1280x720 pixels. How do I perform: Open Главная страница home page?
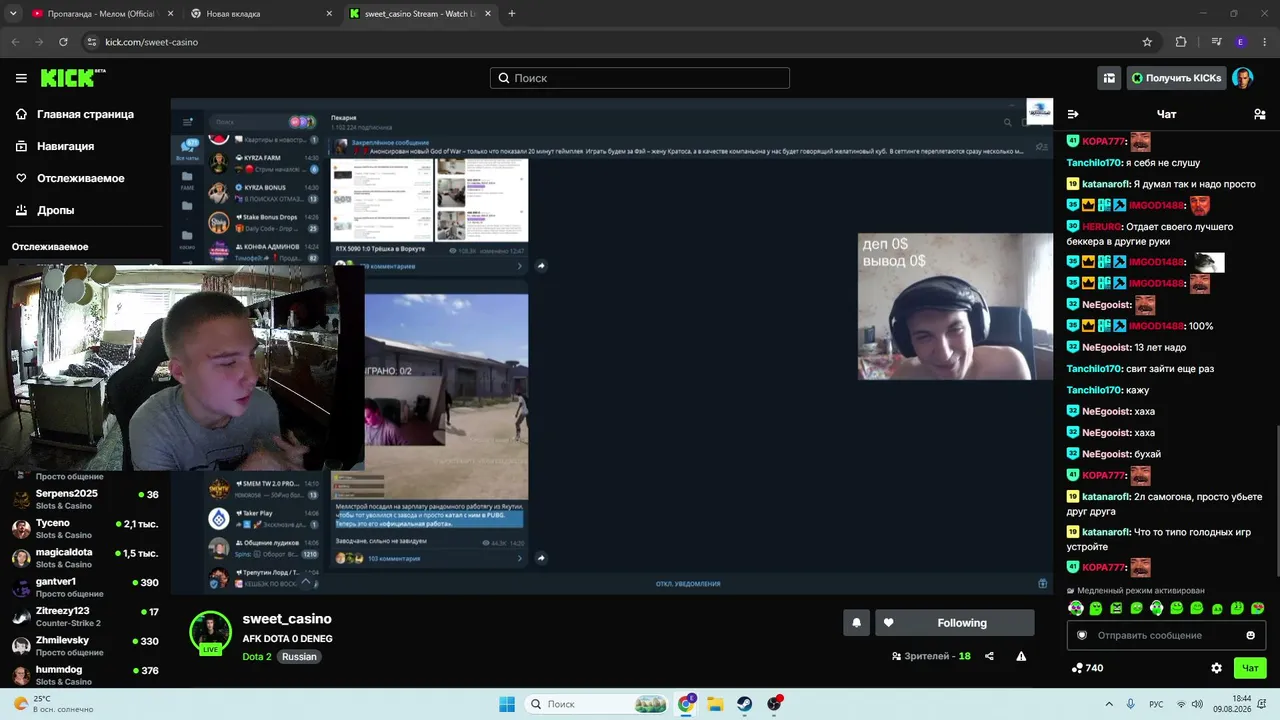[x=76, y=114]
